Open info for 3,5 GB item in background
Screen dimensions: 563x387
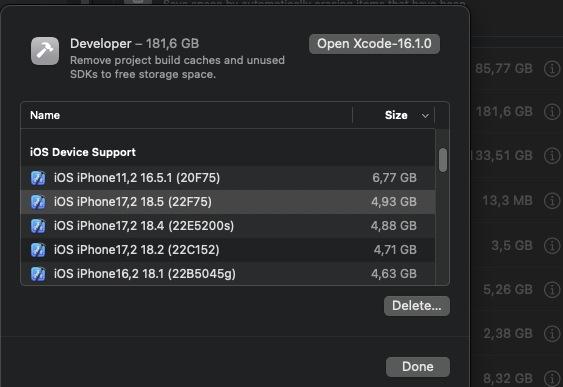click(552, 246)
